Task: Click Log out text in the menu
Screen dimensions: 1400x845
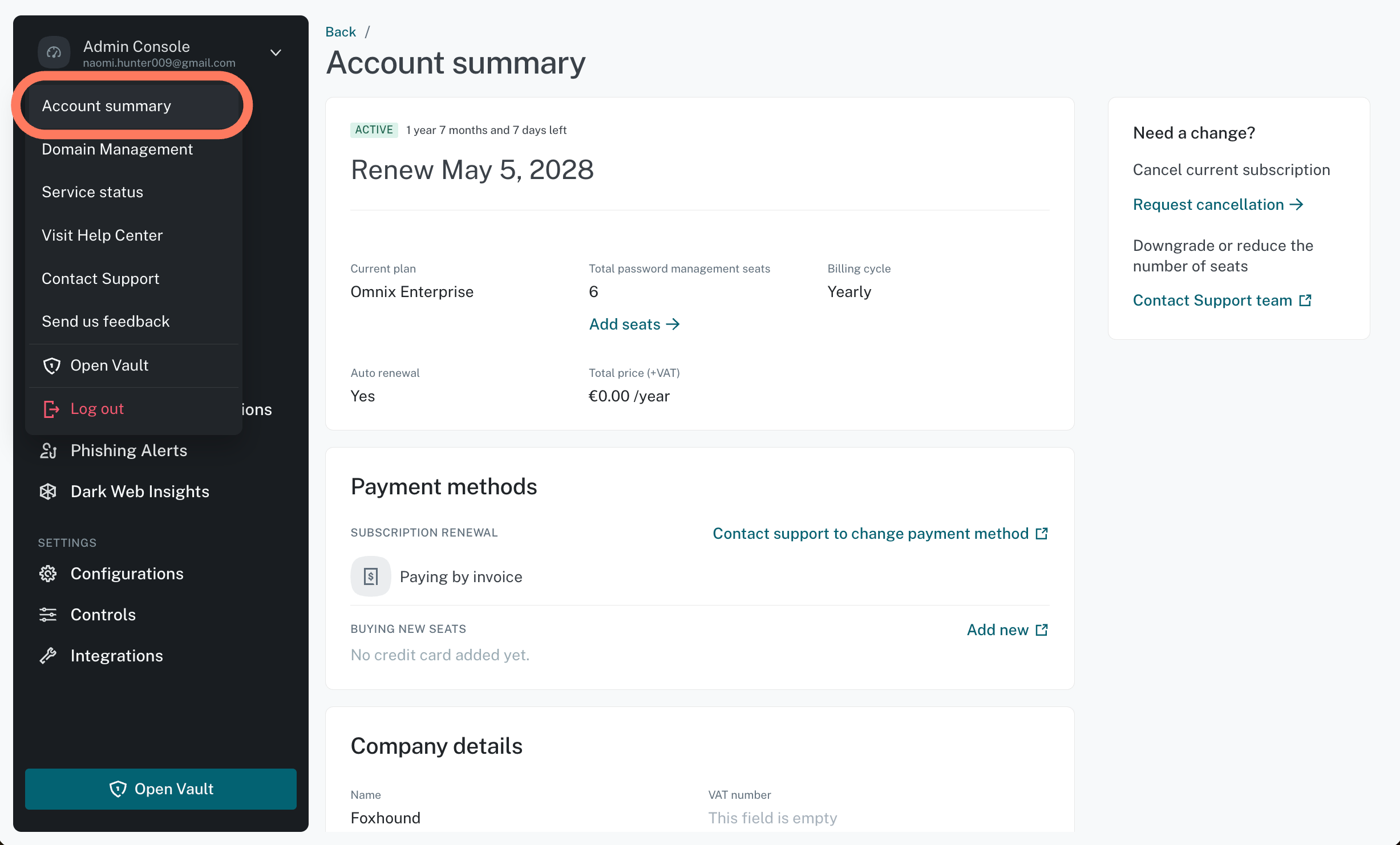Action: coord(97,409)
